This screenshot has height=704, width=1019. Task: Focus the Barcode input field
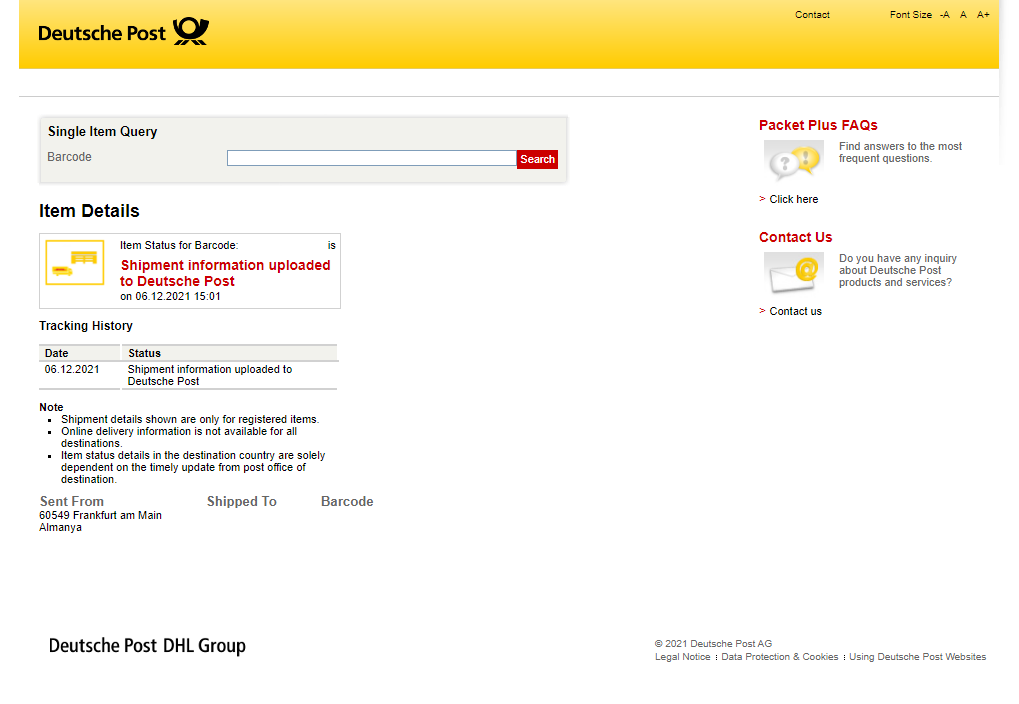[371, 158]
